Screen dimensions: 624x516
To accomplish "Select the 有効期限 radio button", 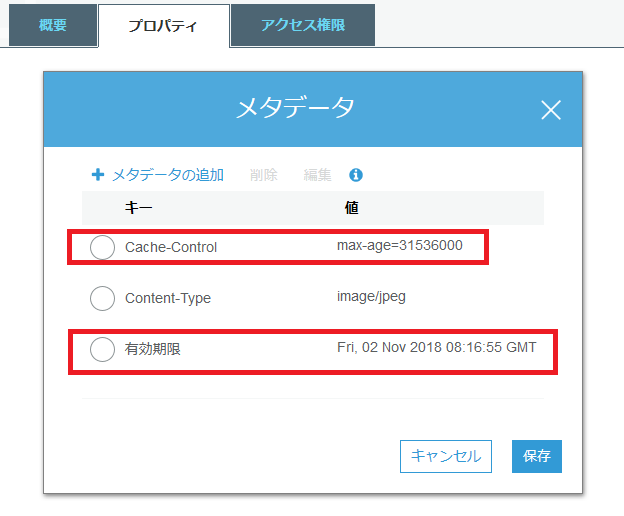I will (x=102, y=349).
